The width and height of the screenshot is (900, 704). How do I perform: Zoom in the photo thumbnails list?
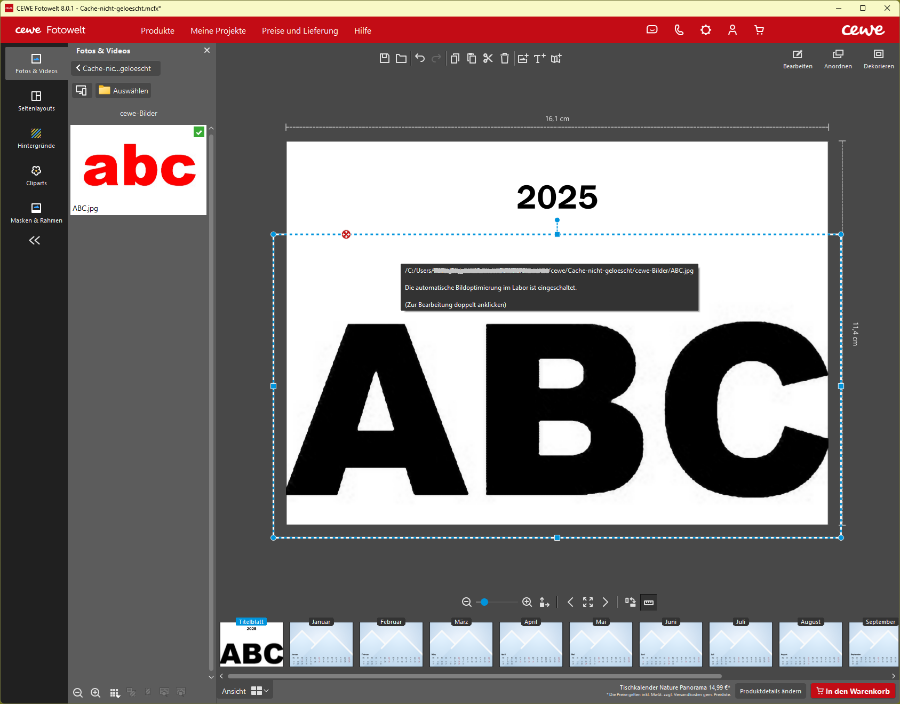tap(96, 693)
